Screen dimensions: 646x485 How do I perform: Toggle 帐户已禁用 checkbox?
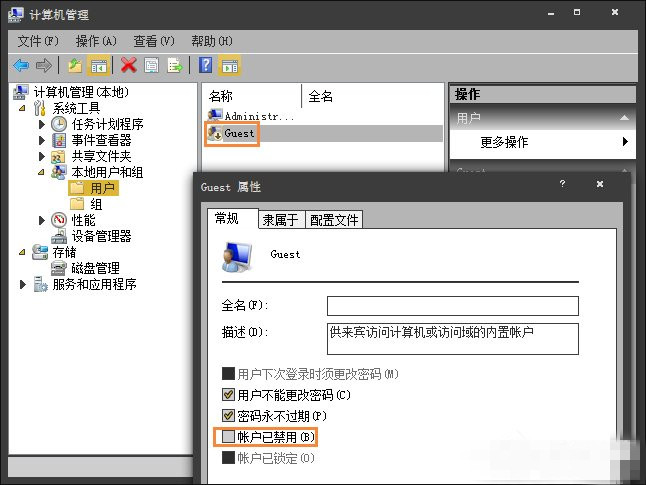(228, 437)
